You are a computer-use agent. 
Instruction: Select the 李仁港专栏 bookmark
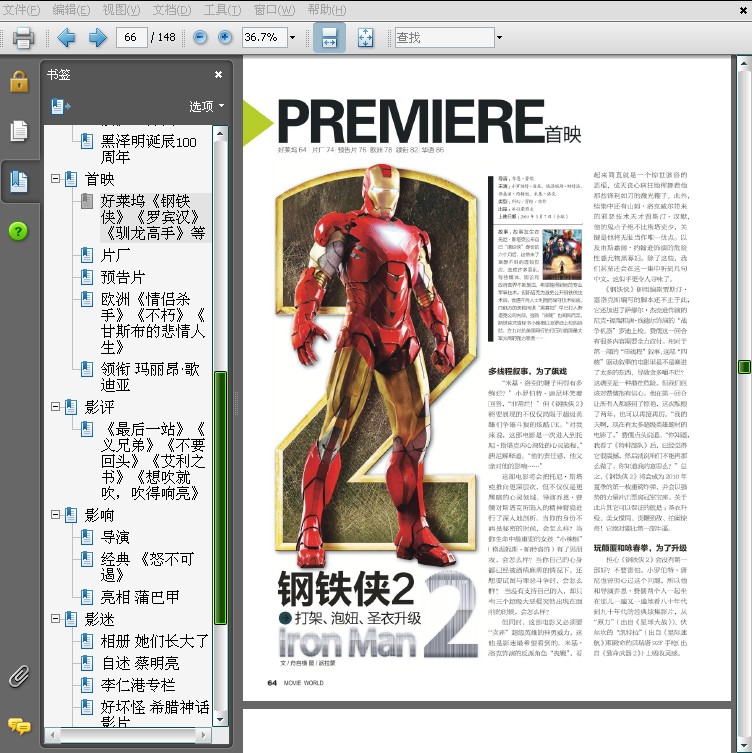(x=138, y=685)
